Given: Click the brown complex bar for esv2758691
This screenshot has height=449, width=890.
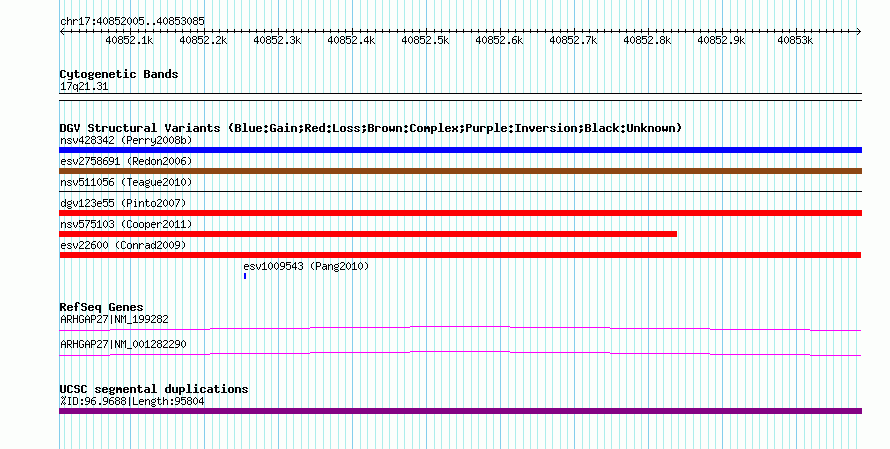Looking at the screenshot, I should tap(460, 171).
